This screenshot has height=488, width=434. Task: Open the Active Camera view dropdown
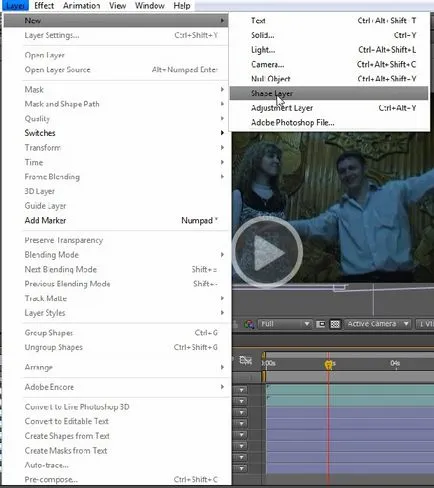(378, 324)
